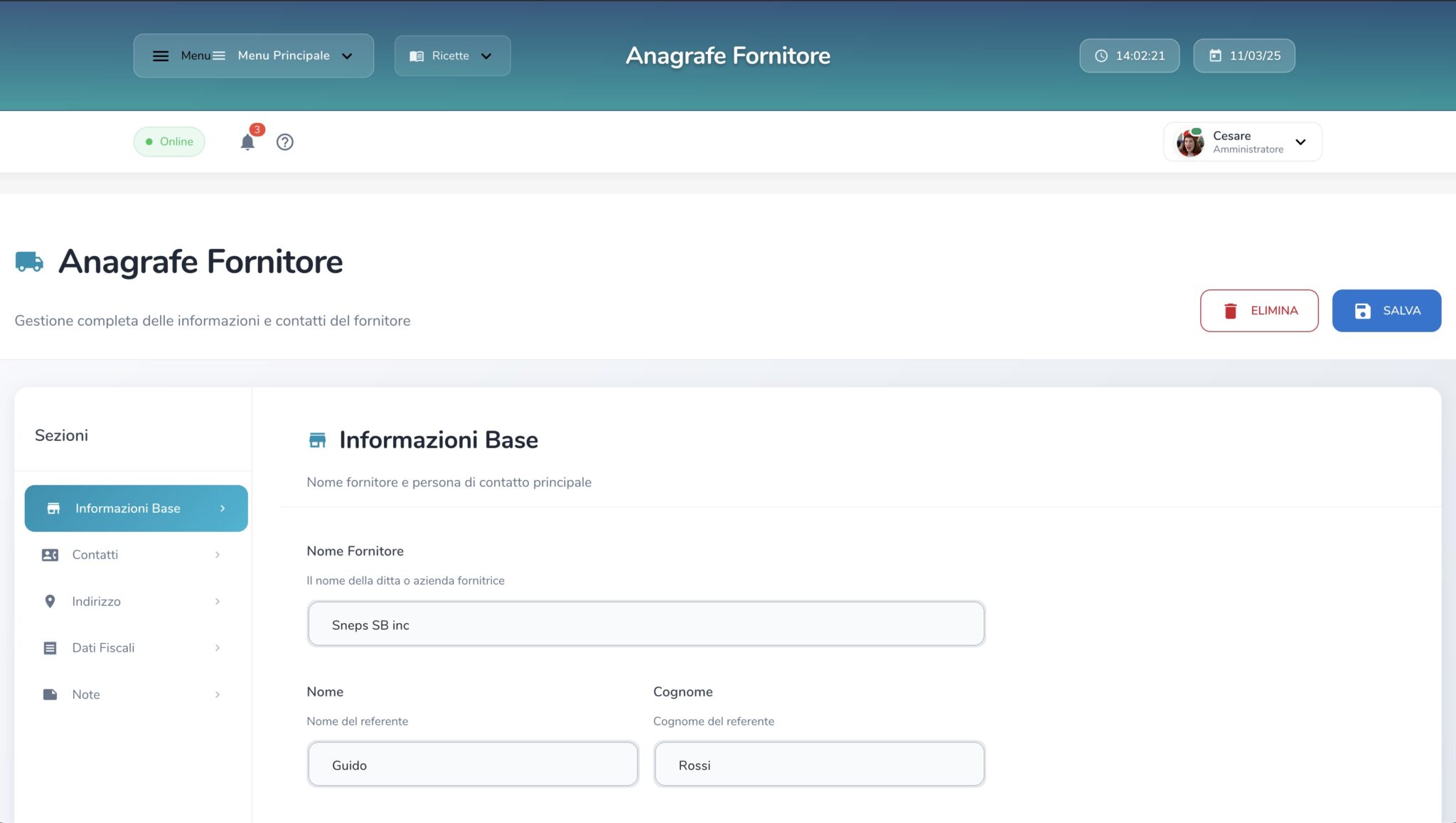Click inside the Nome Fornitore field
Image resolution: width=1456 pixels, height=823 pixels.
[646, 624]
